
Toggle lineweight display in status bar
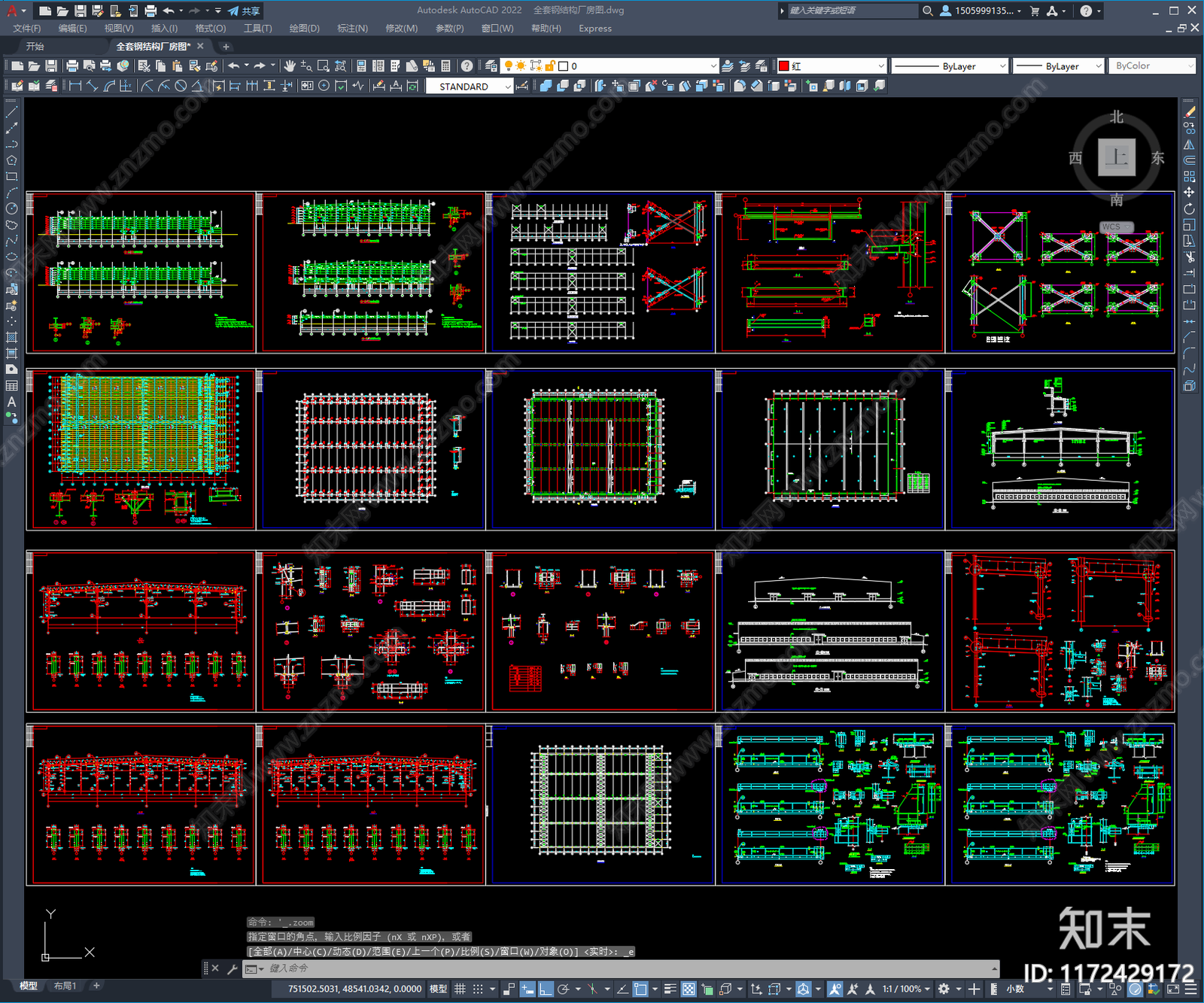click(x=669, y=989)
